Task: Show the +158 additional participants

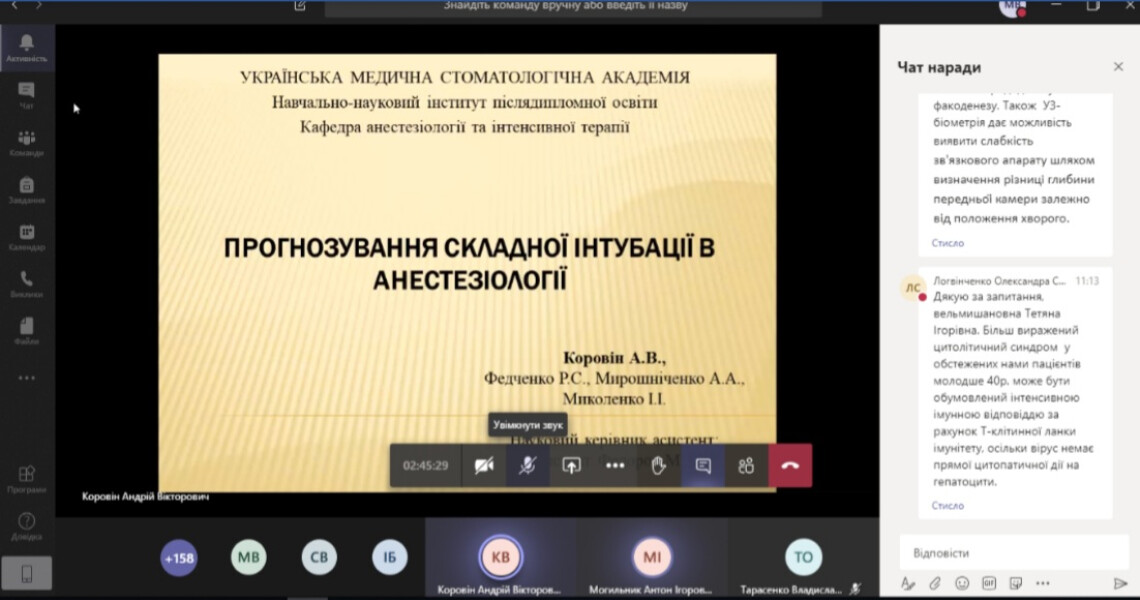Action: 179,558
